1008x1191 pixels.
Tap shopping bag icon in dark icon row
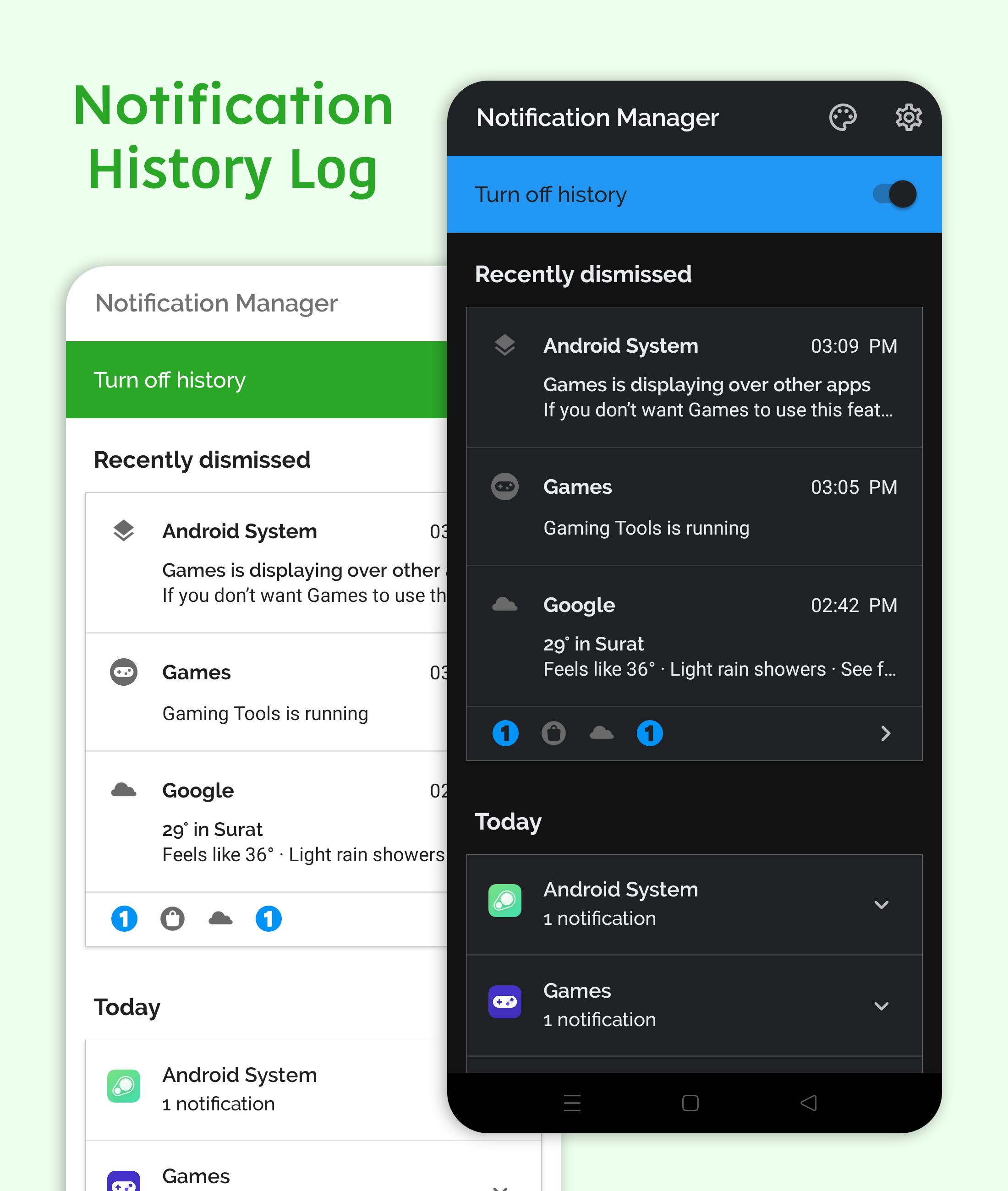[553, 733]
